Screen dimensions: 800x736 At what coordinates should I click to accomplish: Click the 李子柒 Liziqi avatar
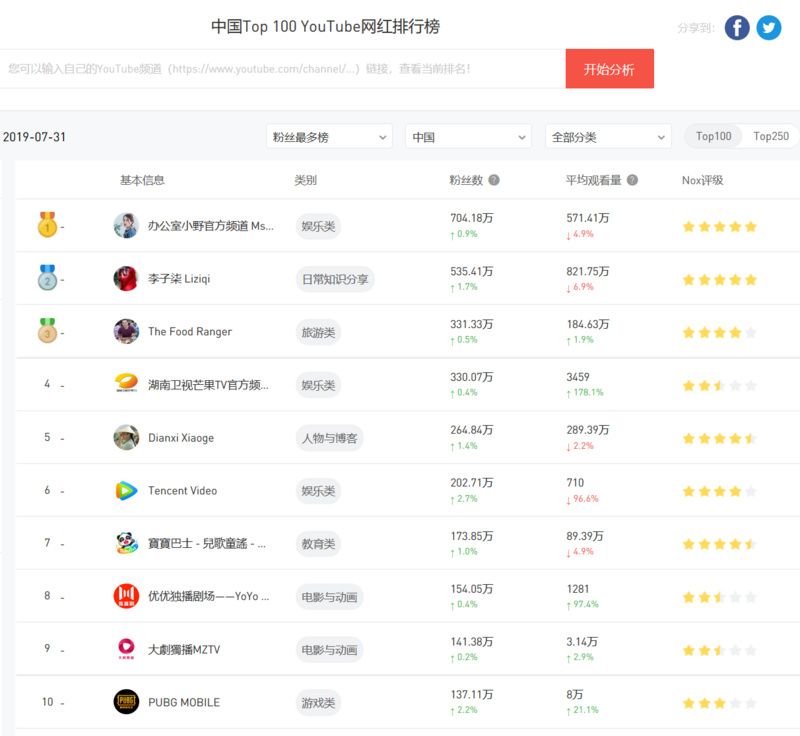[126, 278]
